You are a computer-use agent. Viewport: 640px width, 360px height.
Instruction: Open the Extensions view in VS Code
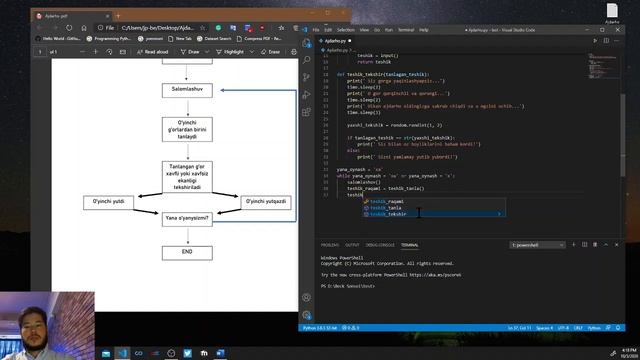pos(307,112)
